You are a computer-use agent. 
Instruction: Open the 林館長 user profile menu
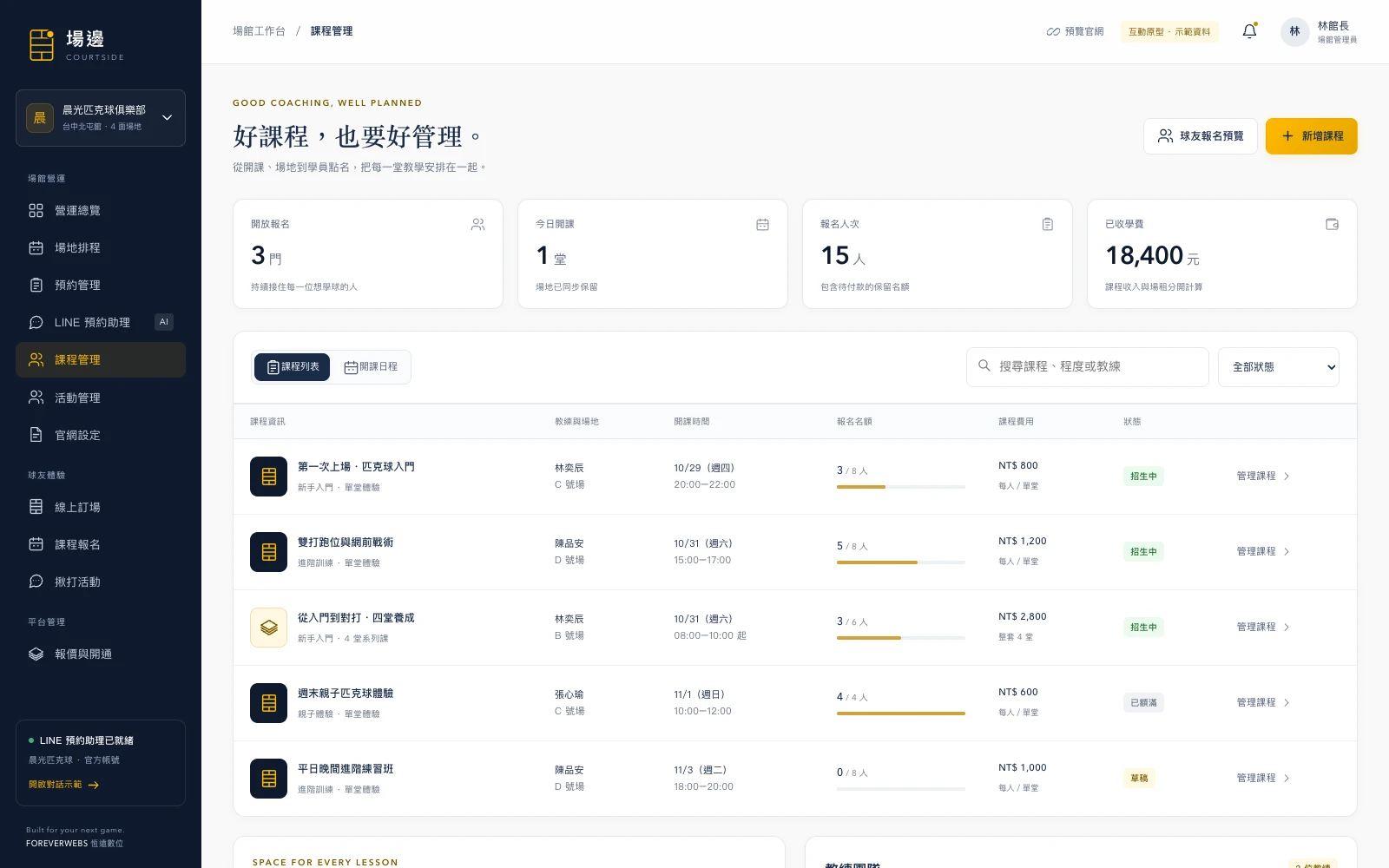pyautogui.click(x=1319, y=32)
